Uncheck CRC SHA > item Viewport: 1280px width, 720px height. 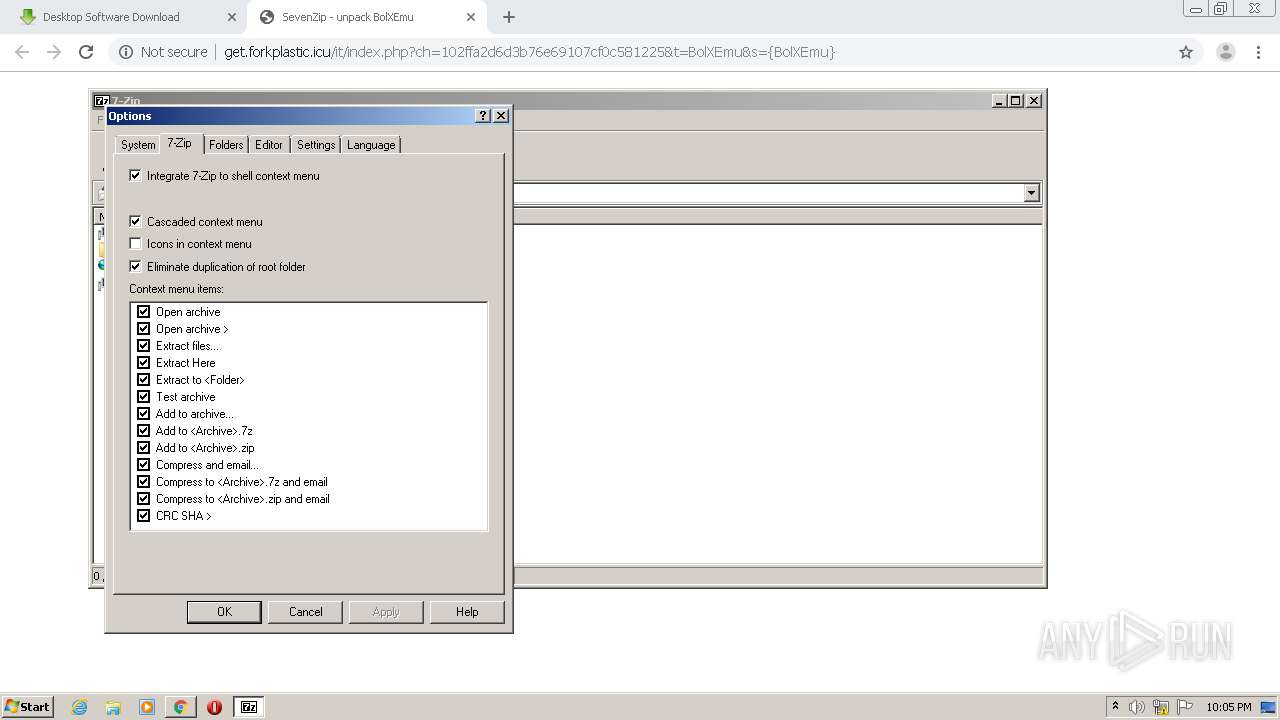143,516
